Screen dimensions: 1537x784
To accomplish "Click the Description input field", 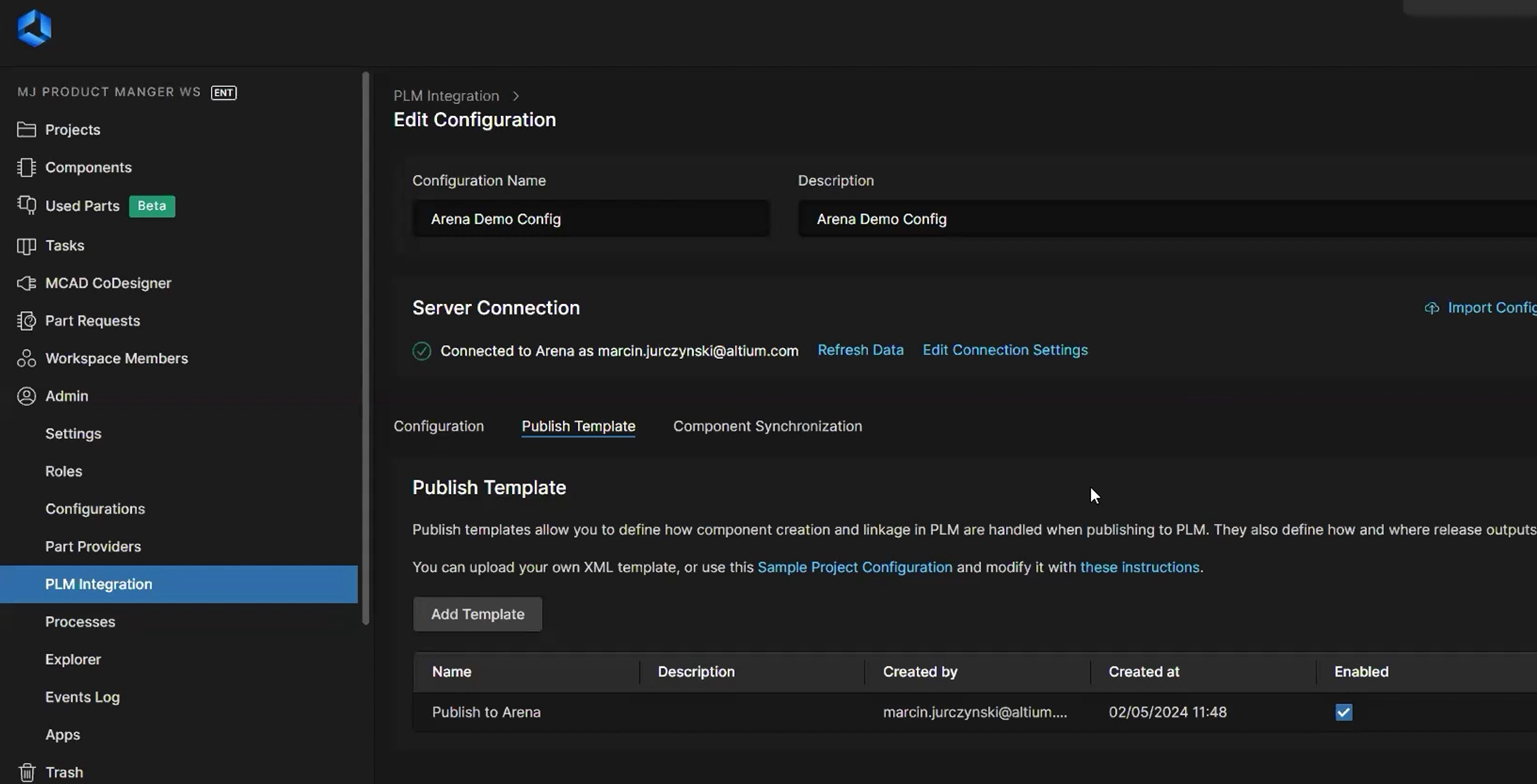I will (x=1168, y=219).
